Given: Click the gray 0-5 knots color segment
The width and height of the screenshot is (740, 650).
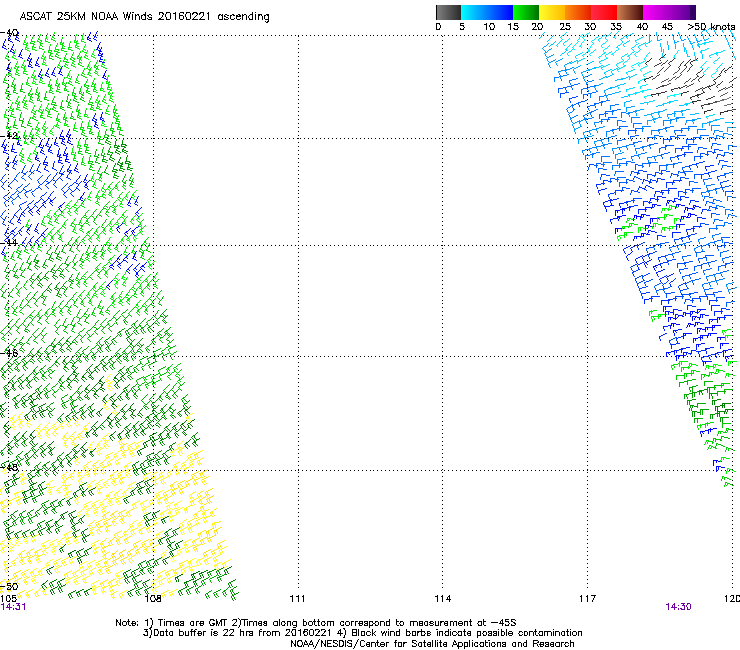Looking at the screenshot, I should click(x=448, y=12).
